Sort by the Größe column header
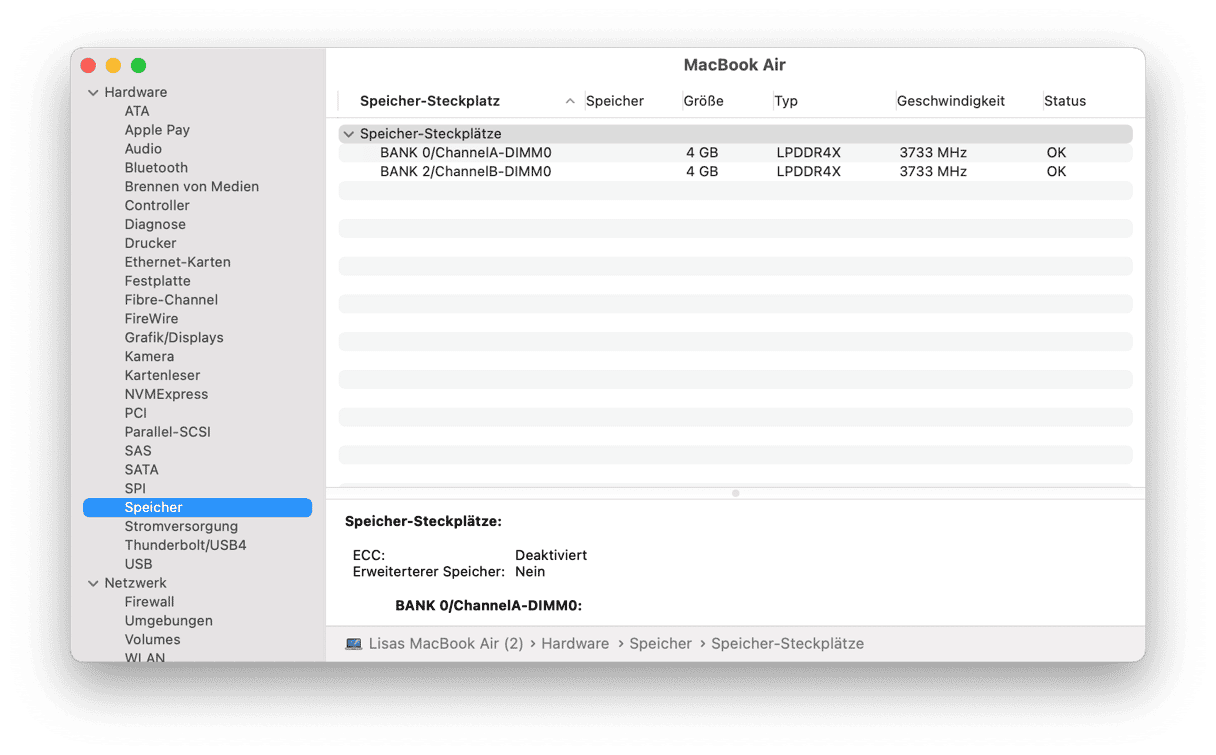Screen dimensions: 1216x755 (703, 101)
